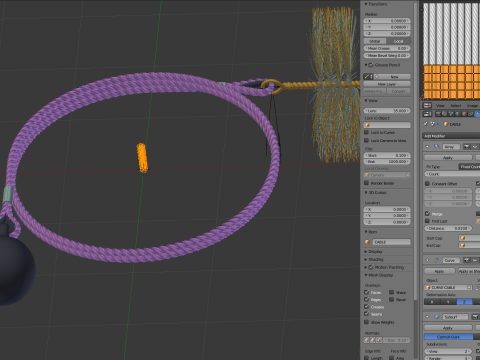Switch to the World properties tab icon
The image size is (480, 360).
click(x=458, y=114)
